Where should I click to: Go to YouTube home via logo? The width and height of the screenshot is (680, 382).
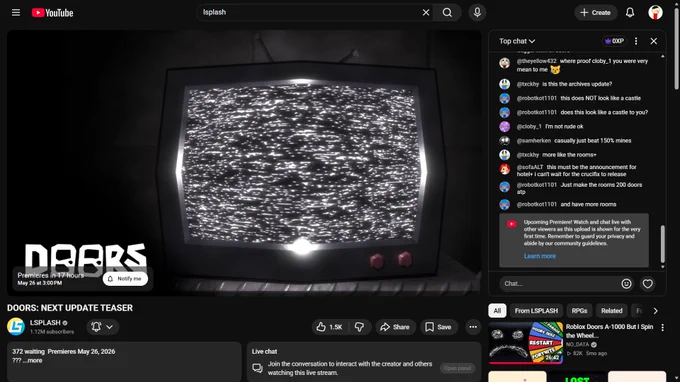click(52, 13)
